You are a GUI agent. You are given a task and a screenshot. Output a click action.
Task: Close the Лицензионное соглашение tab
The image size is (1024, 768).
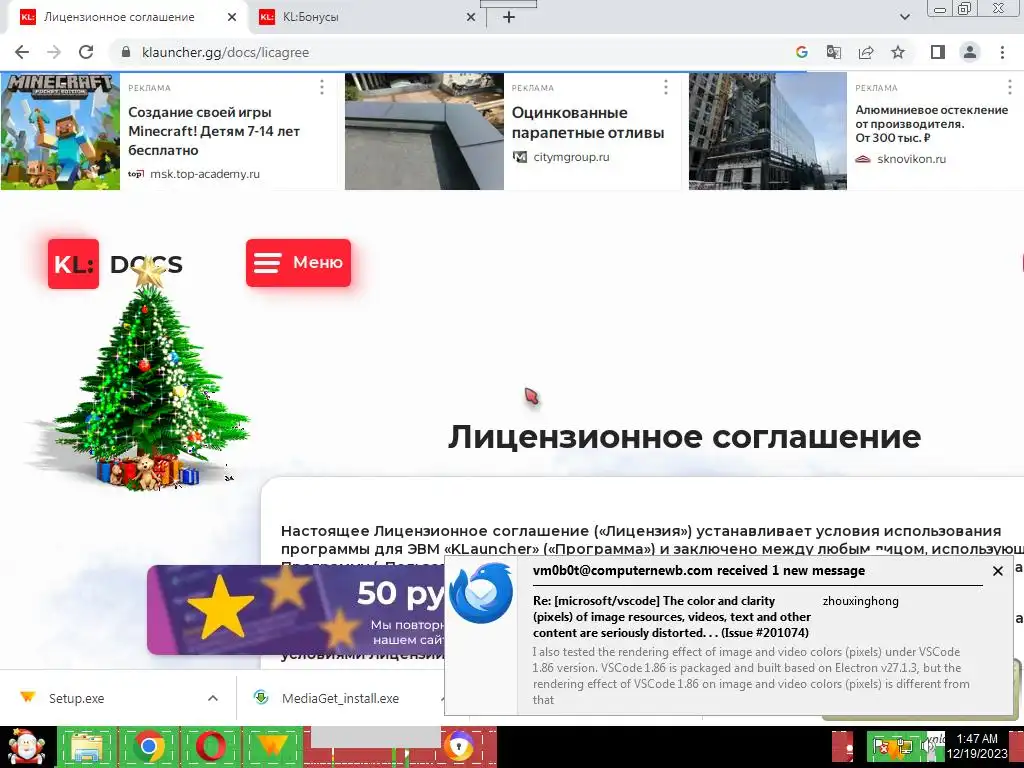tap(232, 17)
